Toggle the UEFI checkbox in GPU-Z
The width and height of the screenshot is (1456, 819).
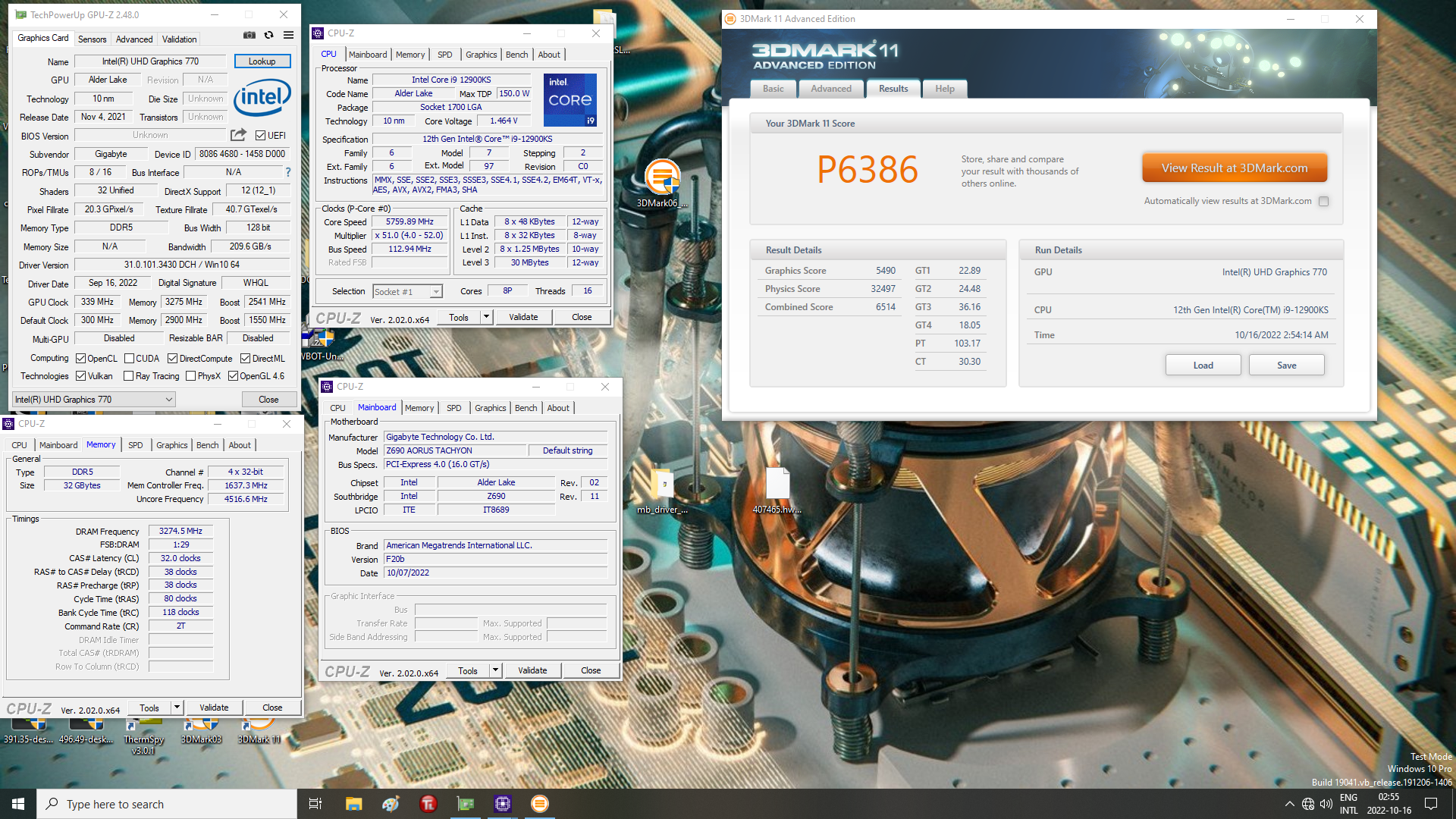(x=260, y=136)
